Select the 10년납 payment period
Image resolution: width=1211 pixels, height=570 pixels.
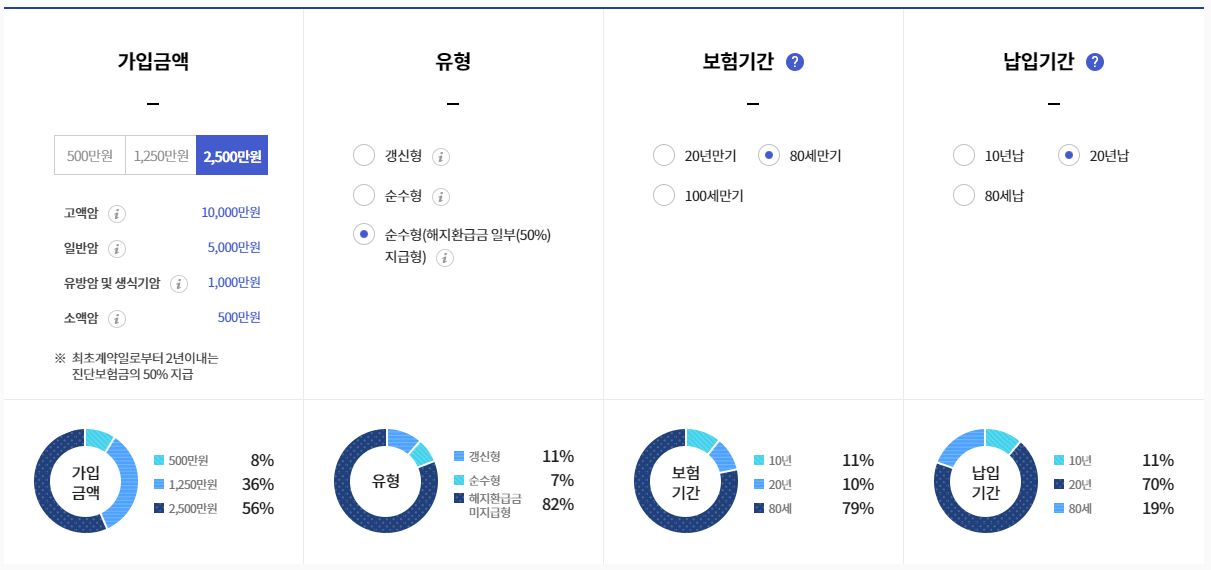(x=964, y=156)
